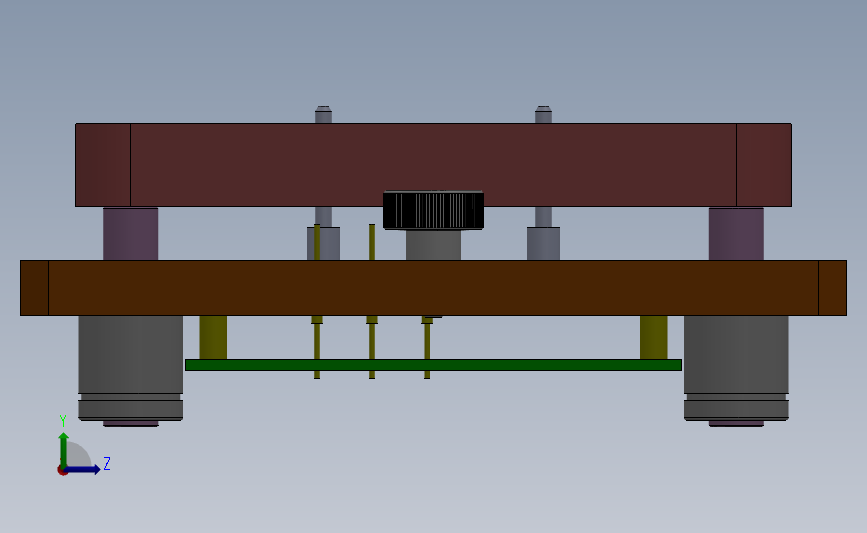Select the right gray cylindrical foot
This screenshot has width=867, height=533.
737,368
